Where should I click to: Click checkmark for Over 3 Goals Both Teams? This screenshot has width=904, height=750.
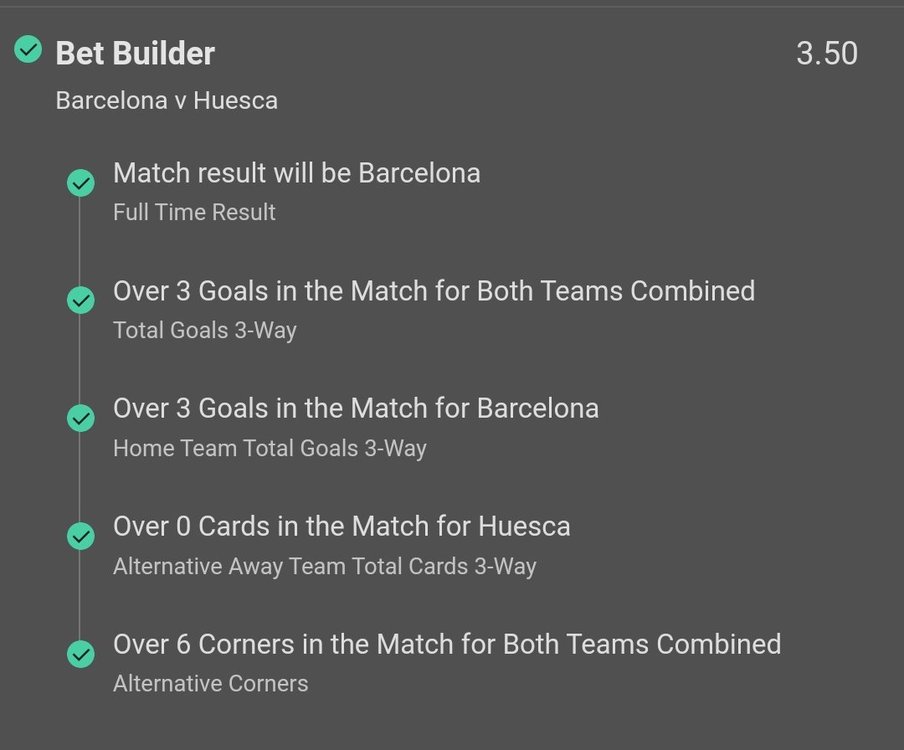pos(80,301)
